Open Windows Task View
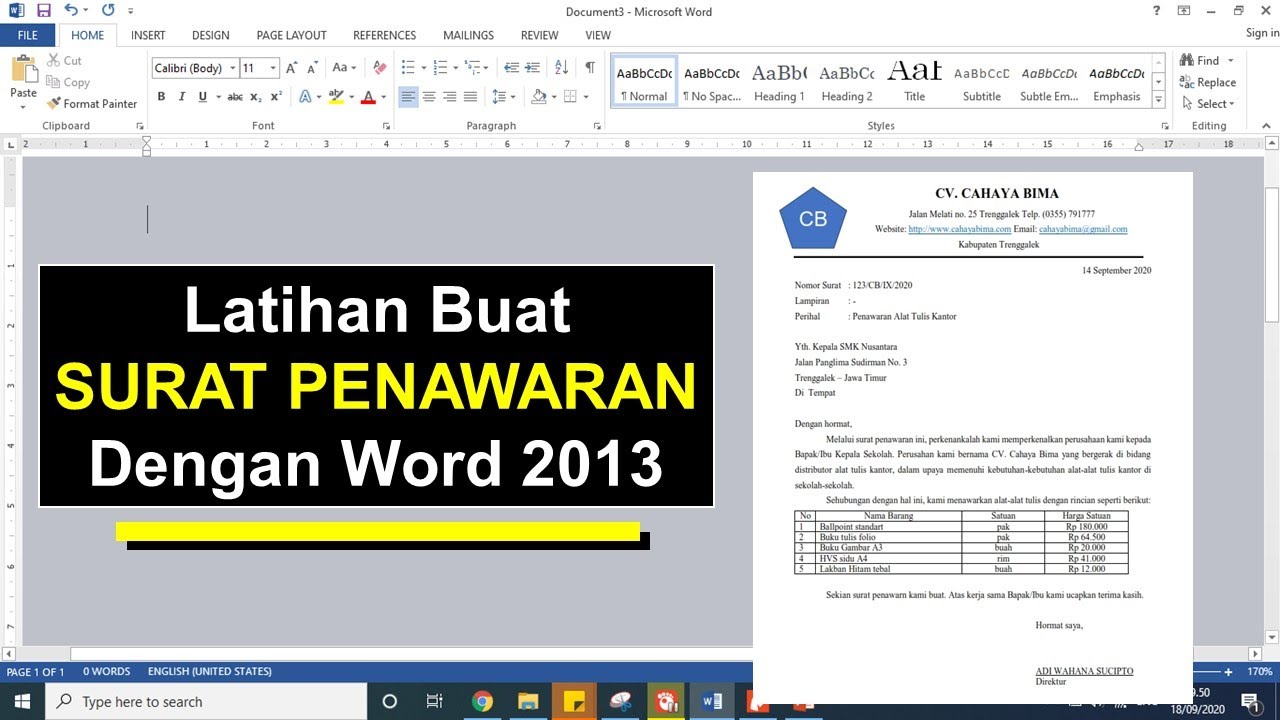 click(434, 702)
